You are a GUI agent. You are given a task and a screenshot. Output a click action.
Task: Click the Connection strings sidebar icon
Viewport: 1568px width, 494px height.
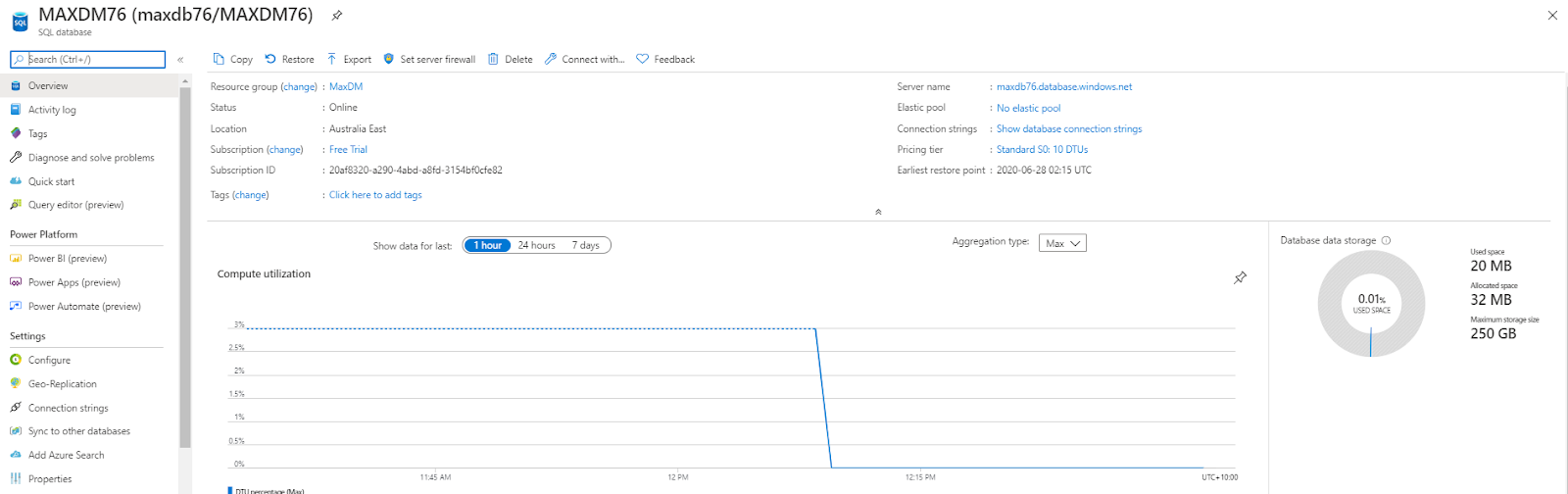(16, 408)
